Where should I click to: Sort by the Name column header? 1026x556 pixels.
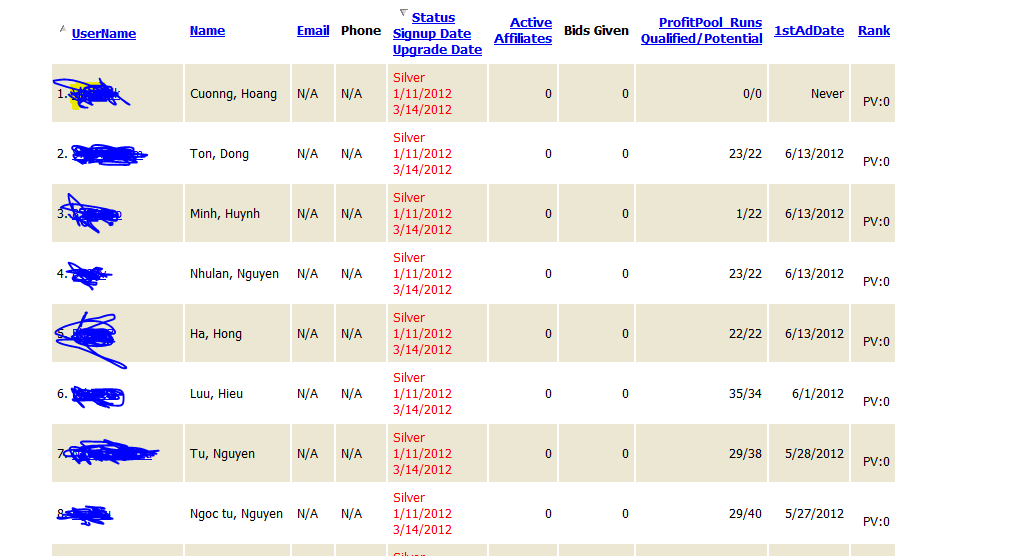coord(207,31)
